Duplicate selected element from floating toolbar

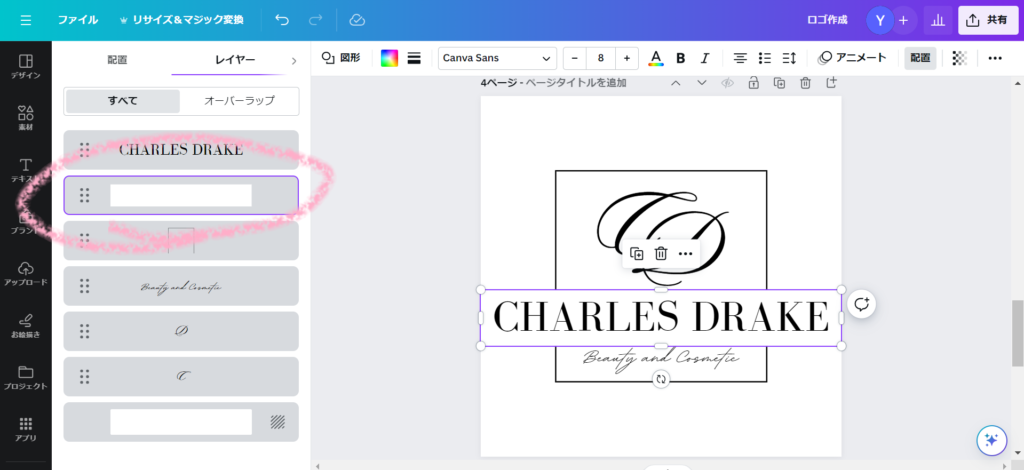[637, 254]
